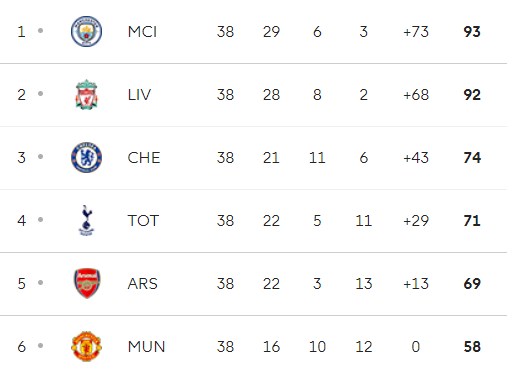The height and width of the screenshot is (375, 507).
Task: Click Liverpool's +68 goal difference
Action: (416, 95)
